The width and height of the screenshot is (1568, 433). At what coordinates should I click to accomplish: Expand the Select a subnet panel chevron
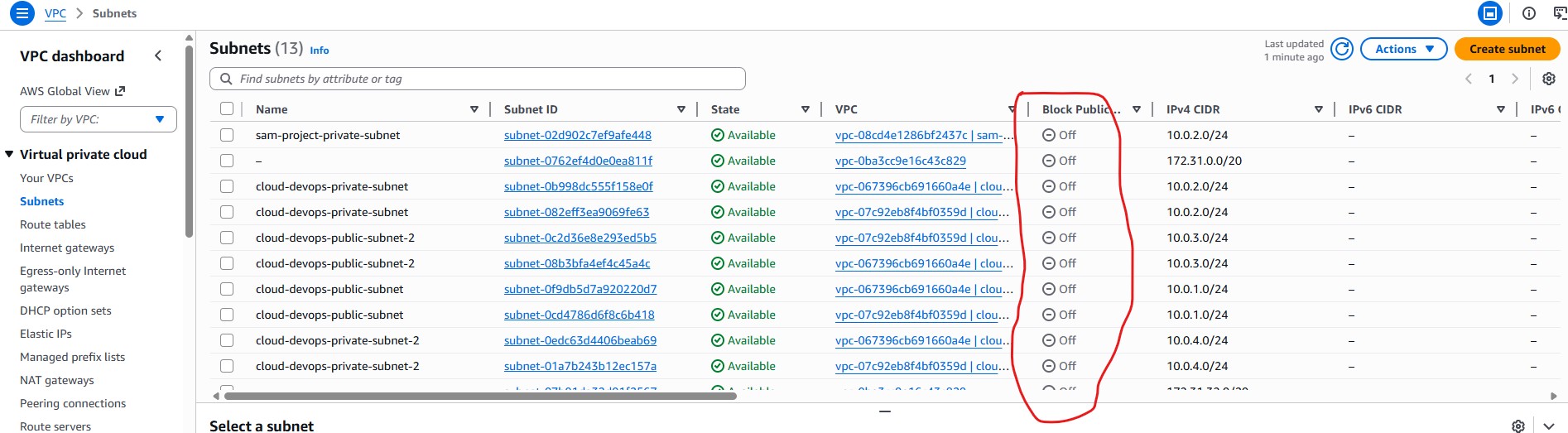point(1549,426)
